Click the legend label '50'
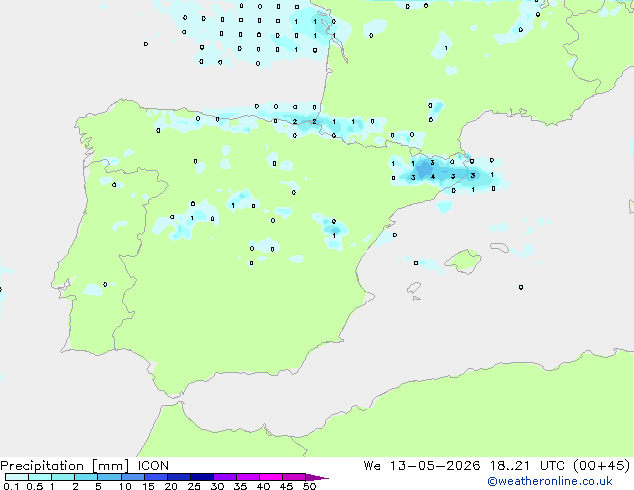This screenshot has width=634, height=490. 309,486
